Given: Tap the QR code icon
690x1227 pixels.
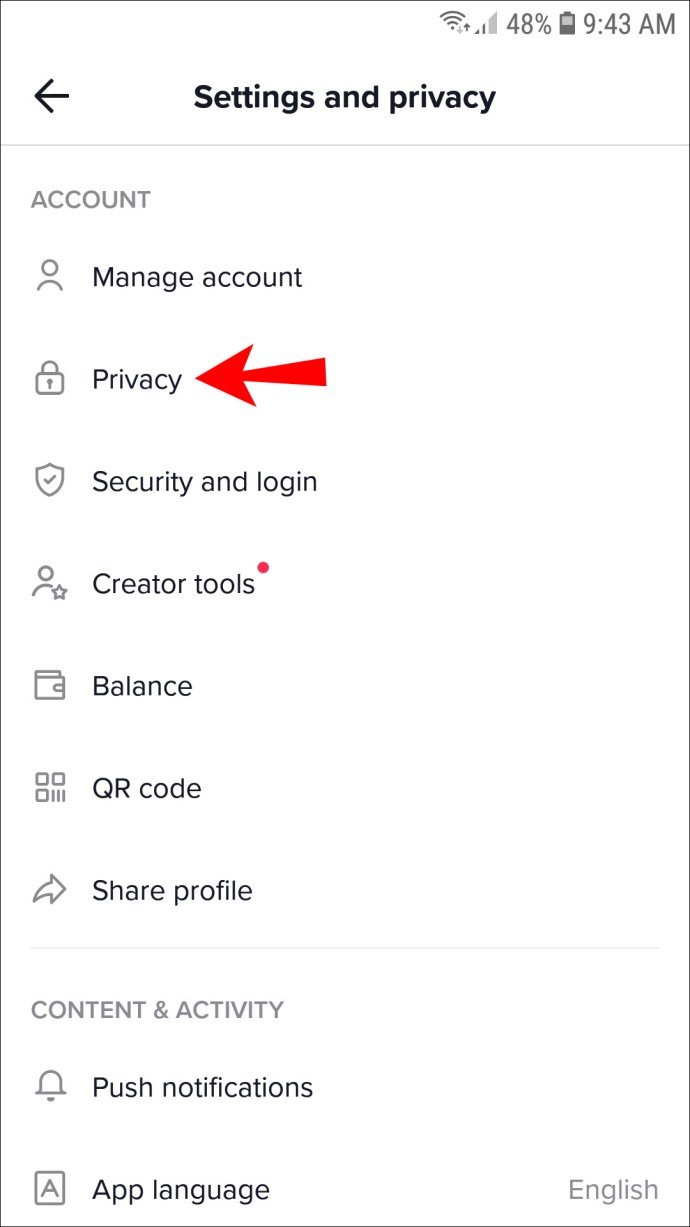Looking at the screenshot, I should tap(49, 788).
